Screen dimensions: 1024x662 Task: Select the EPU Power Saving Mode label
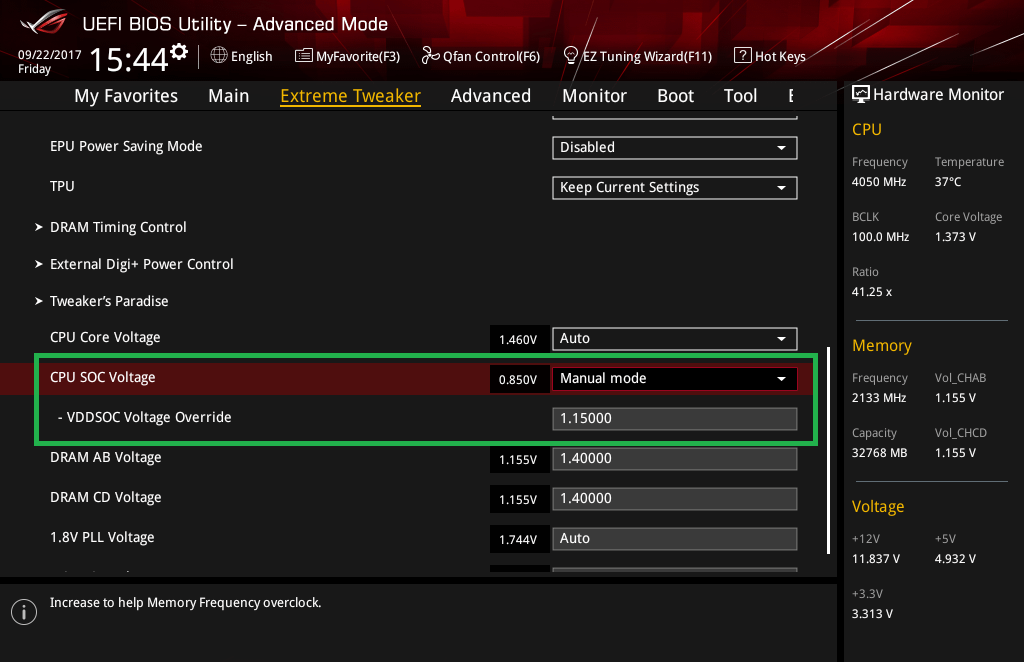pos(126,146)
